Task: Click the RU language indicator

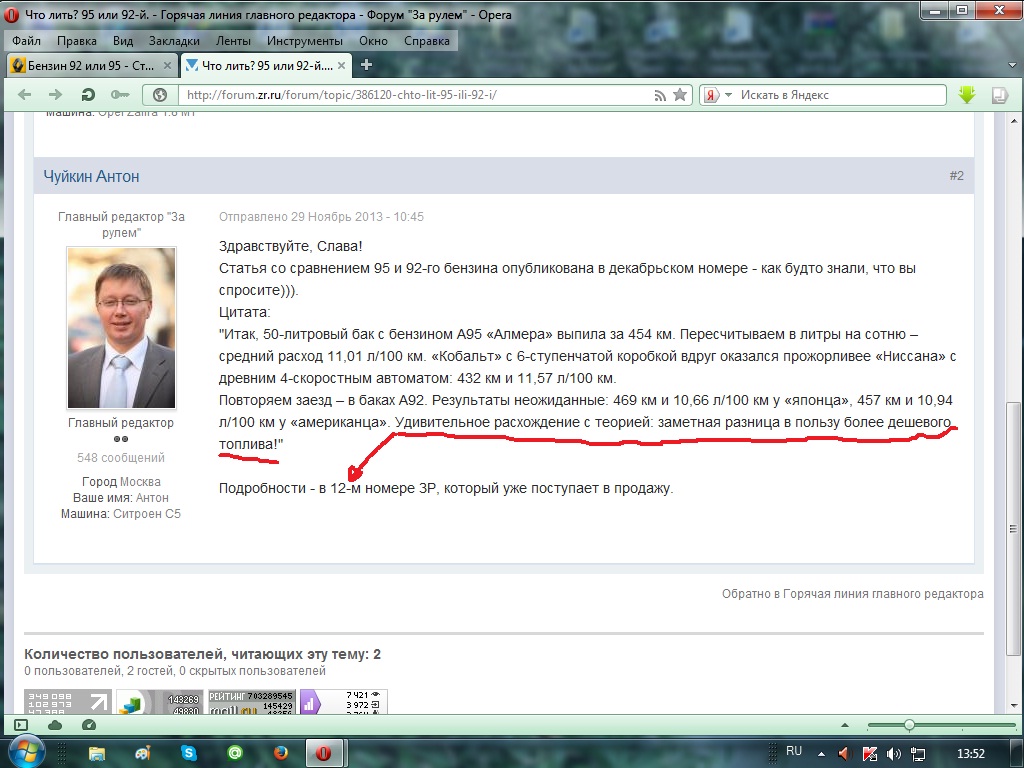Action: click(x=793, y=751)
